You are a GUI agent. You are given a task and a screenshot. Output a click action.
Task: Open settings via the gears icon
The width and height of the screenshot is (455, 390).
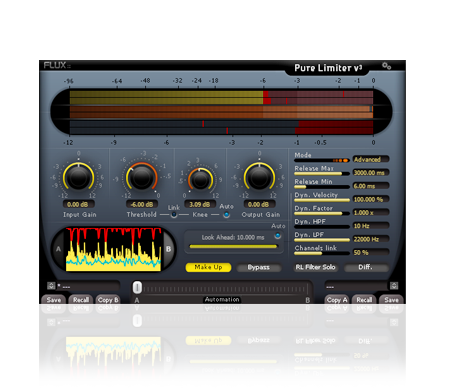[386, 66]
